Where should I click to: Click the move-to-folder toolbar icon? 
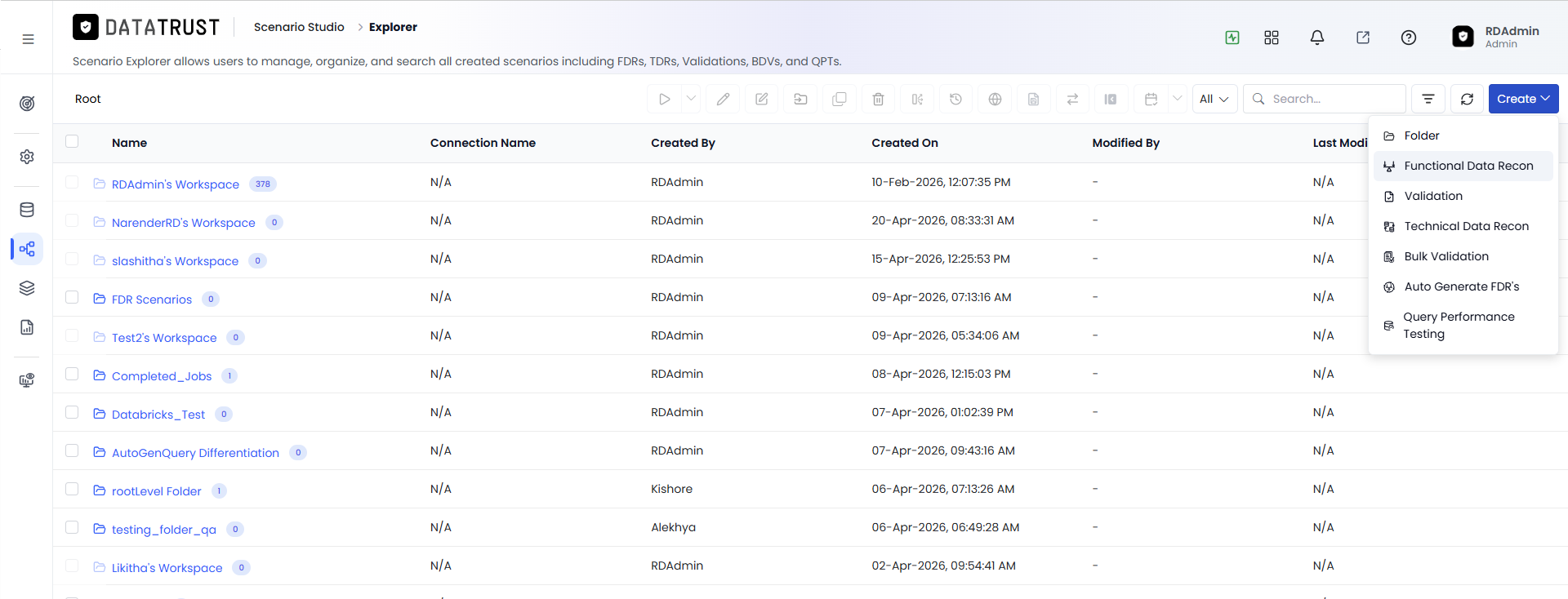point(800,99)
